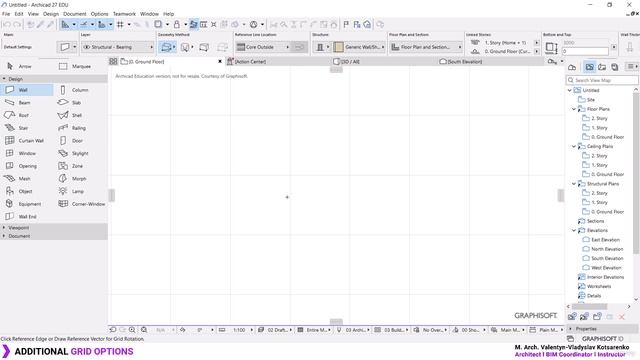640x360 pixels.
Task: Toggle the Trace reference icon in toolbar
Action: click(193, 24)
